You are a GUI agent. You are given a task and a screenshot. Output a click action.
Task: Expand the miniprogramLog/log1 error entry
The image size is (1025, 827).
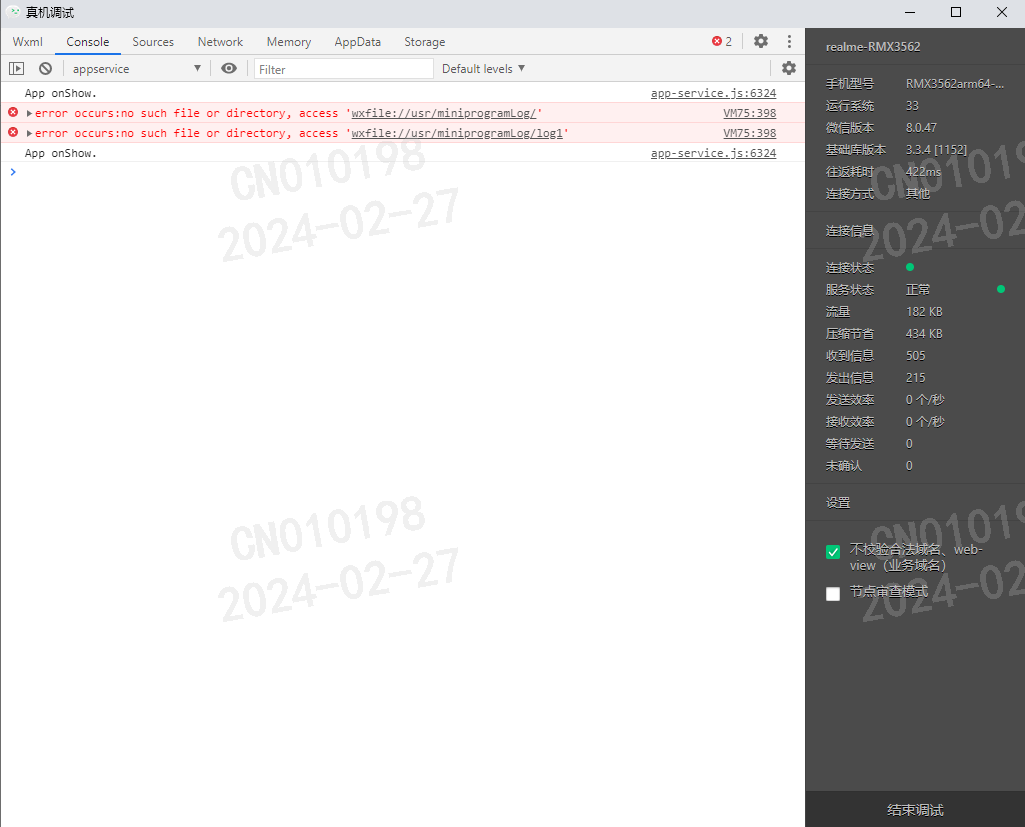[29, 133]
